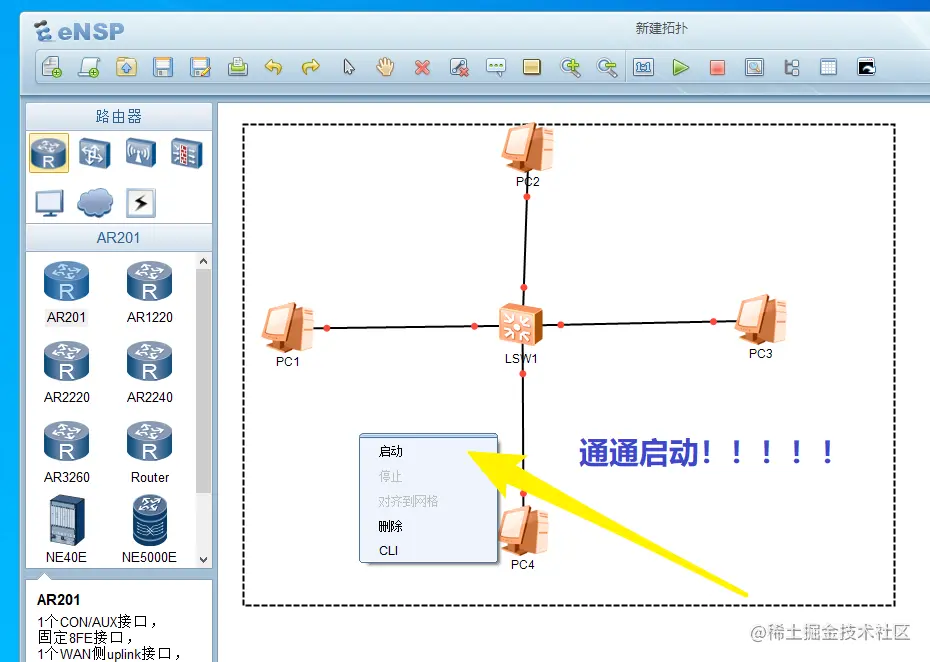
Task: Click the new sample topology icon
Action: tap(89, 67)
